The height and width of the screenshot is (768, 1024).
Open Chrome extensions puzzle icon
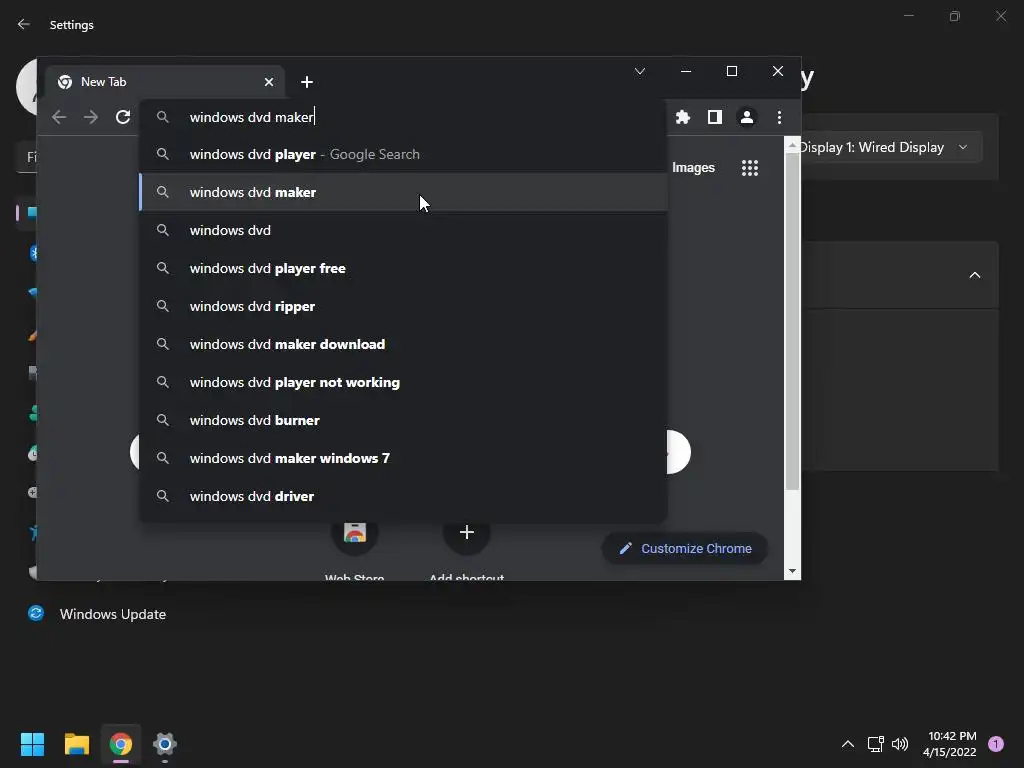click(x=682, y=117)
